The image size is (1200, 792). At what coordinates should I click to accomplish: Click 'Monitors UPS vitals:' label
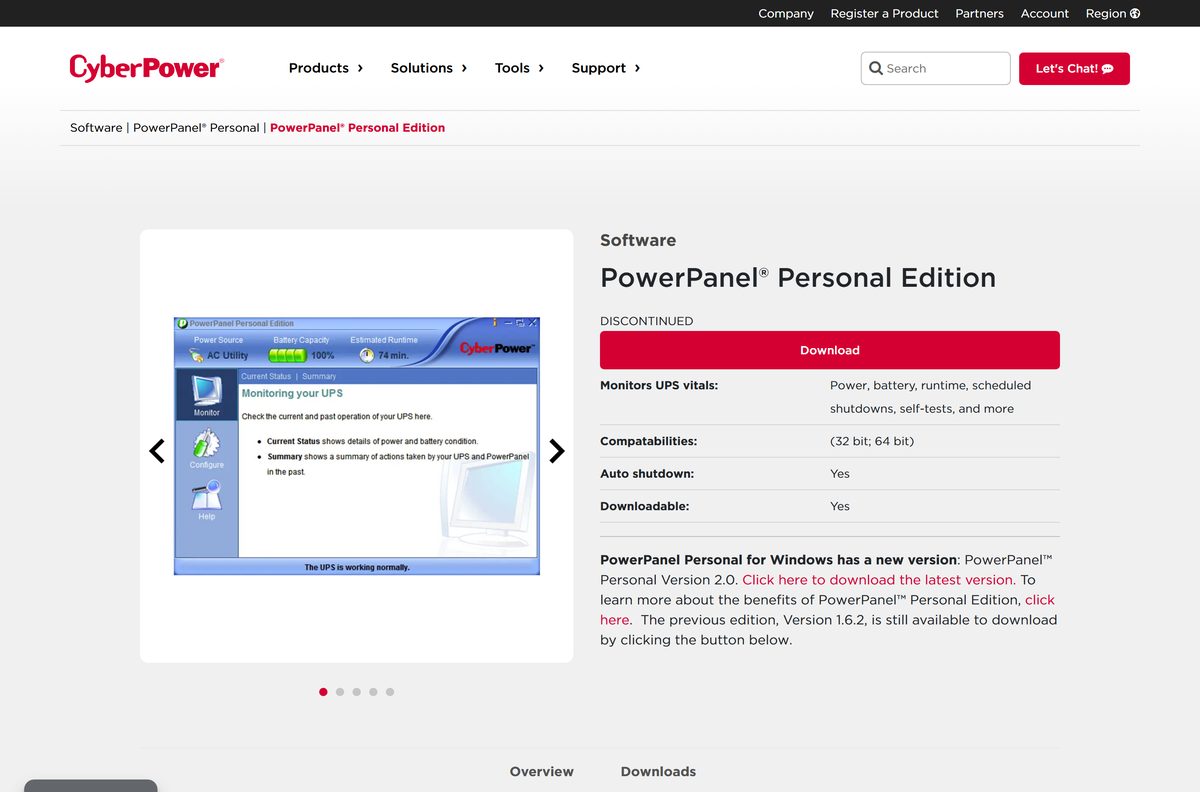pos(659,385)
